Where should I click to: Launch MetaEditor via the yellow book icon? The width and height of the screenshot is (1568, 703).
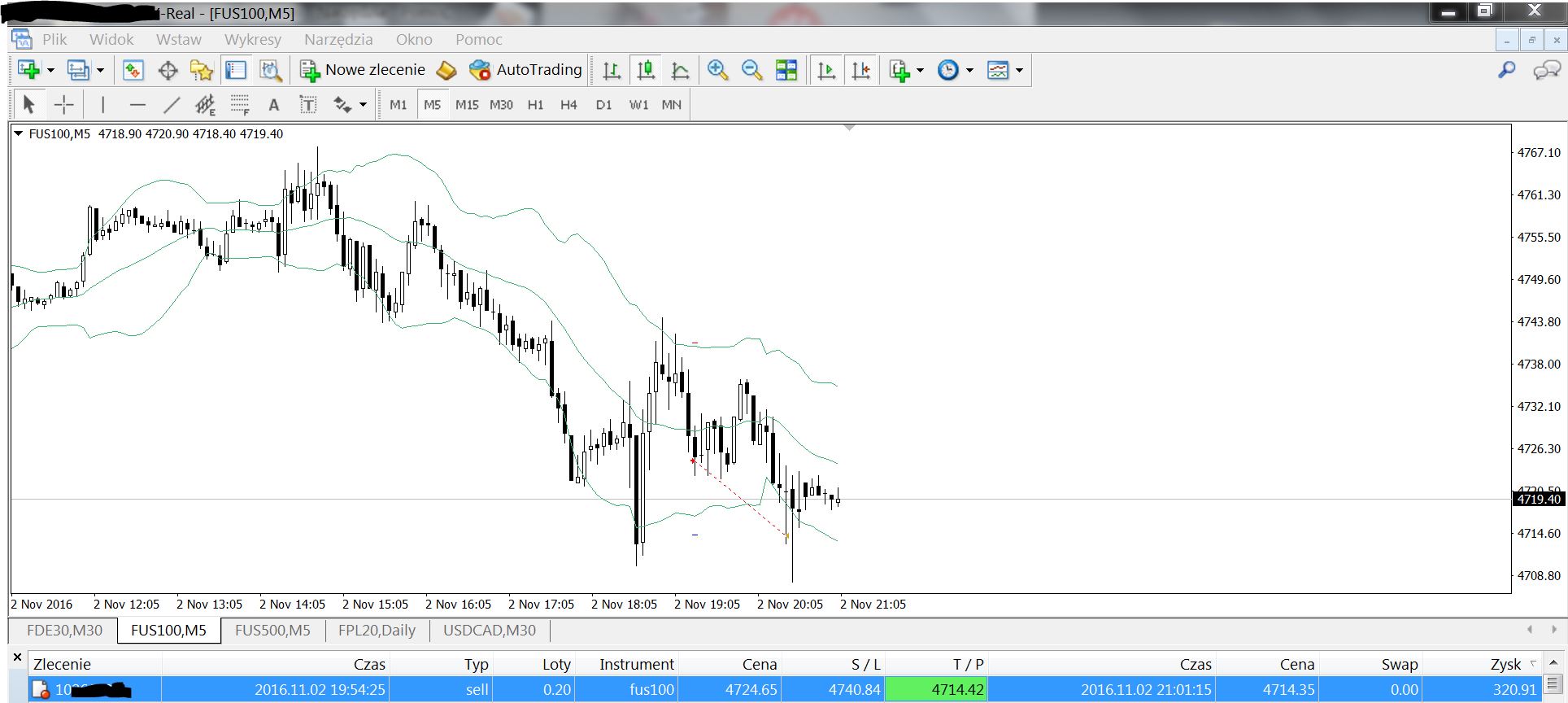tap(446, 70)
